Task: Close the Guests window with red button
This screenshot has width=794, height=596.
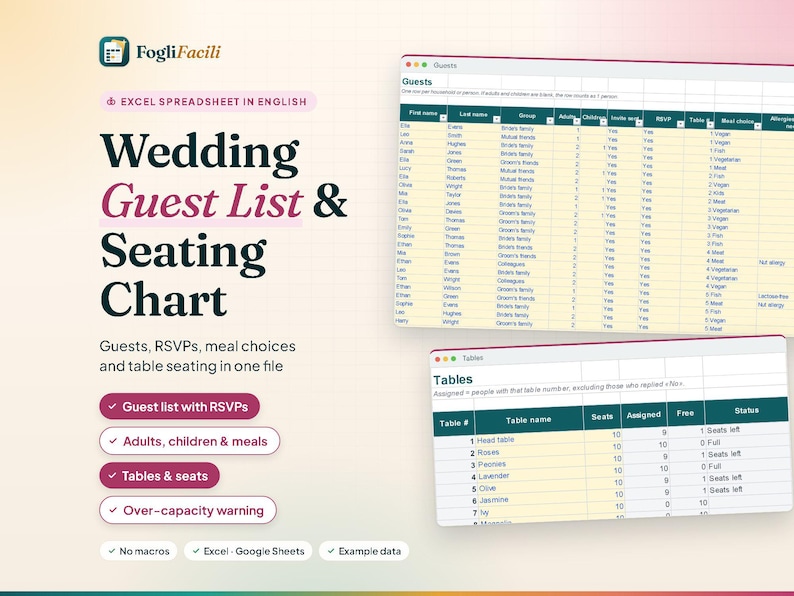Action: coord(409,64)
